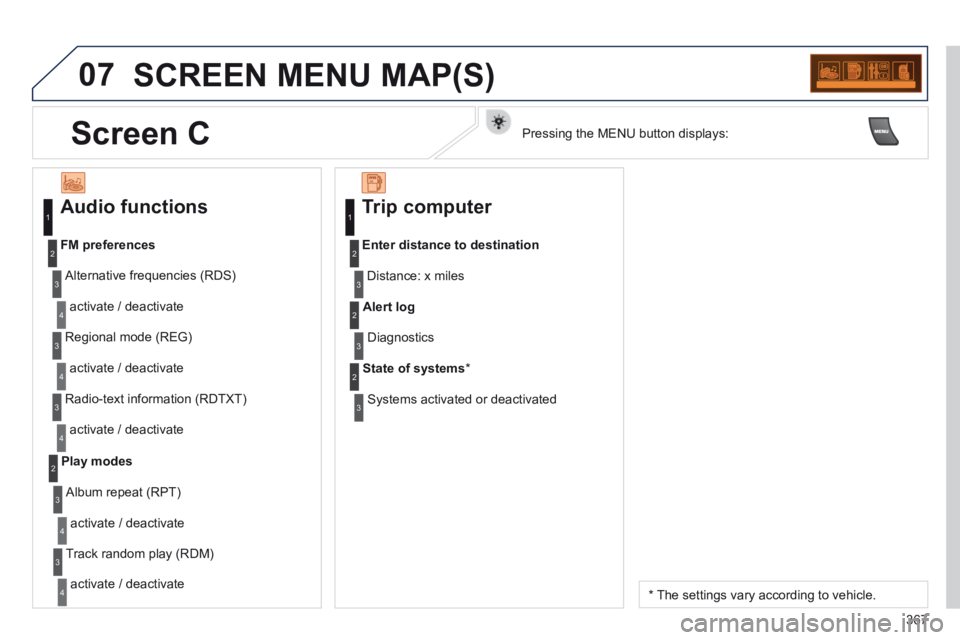Click Diagnostics entry
This screenshot has width=960, height=640.
tap(400, 337)
